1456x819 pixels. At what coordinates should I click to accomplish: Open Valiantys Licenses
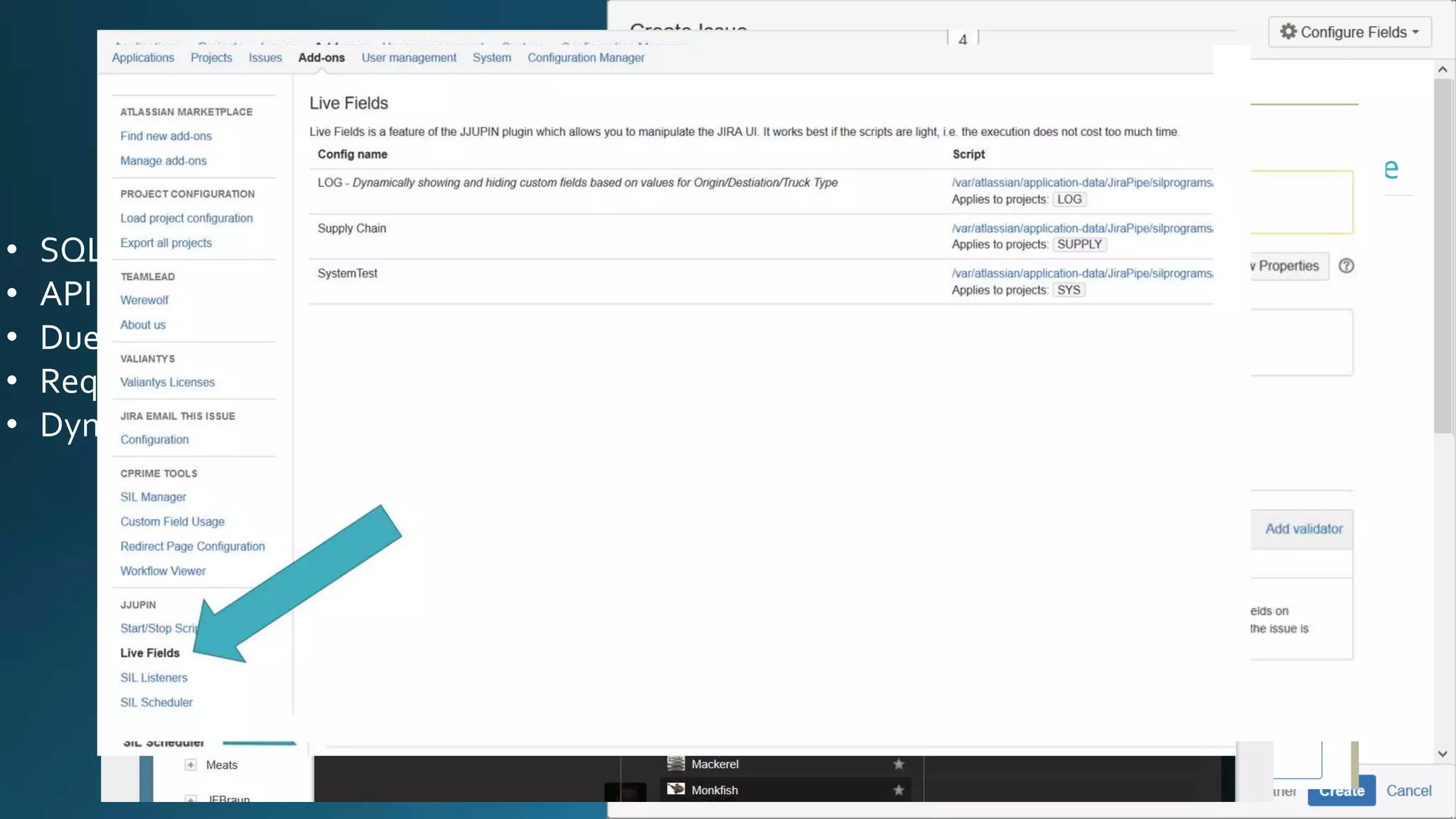167,382
